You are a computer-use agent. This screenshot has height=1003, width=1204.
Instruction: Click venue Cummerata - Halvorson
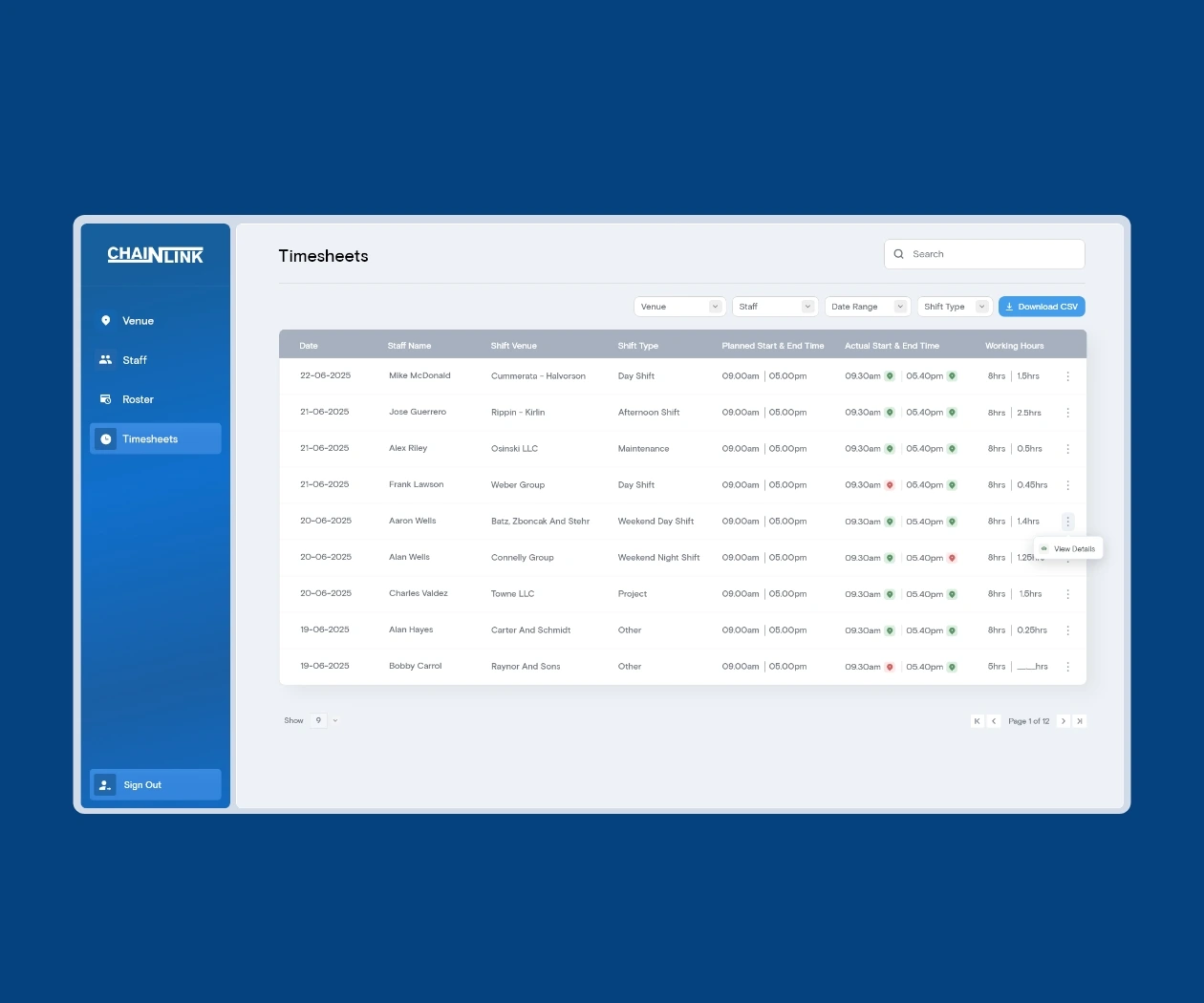click(538, 376)
